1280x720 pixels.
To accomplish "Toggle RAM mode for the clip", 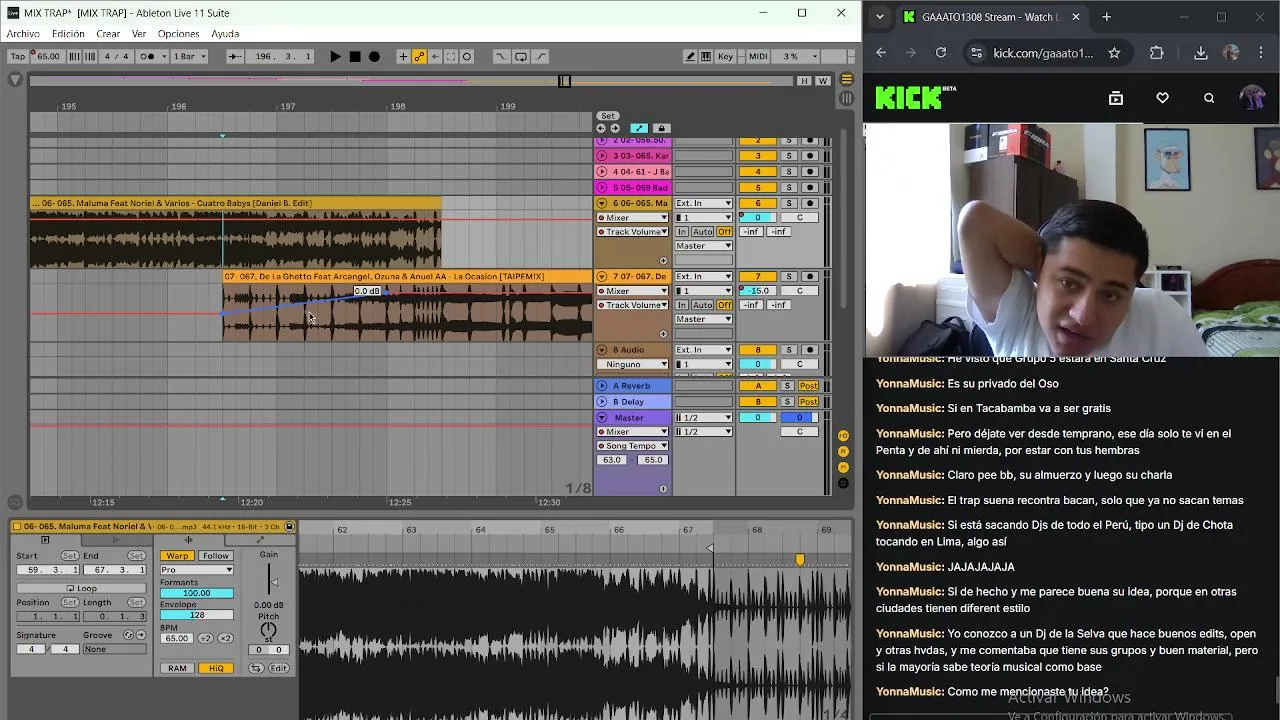I will click(177, 668).
